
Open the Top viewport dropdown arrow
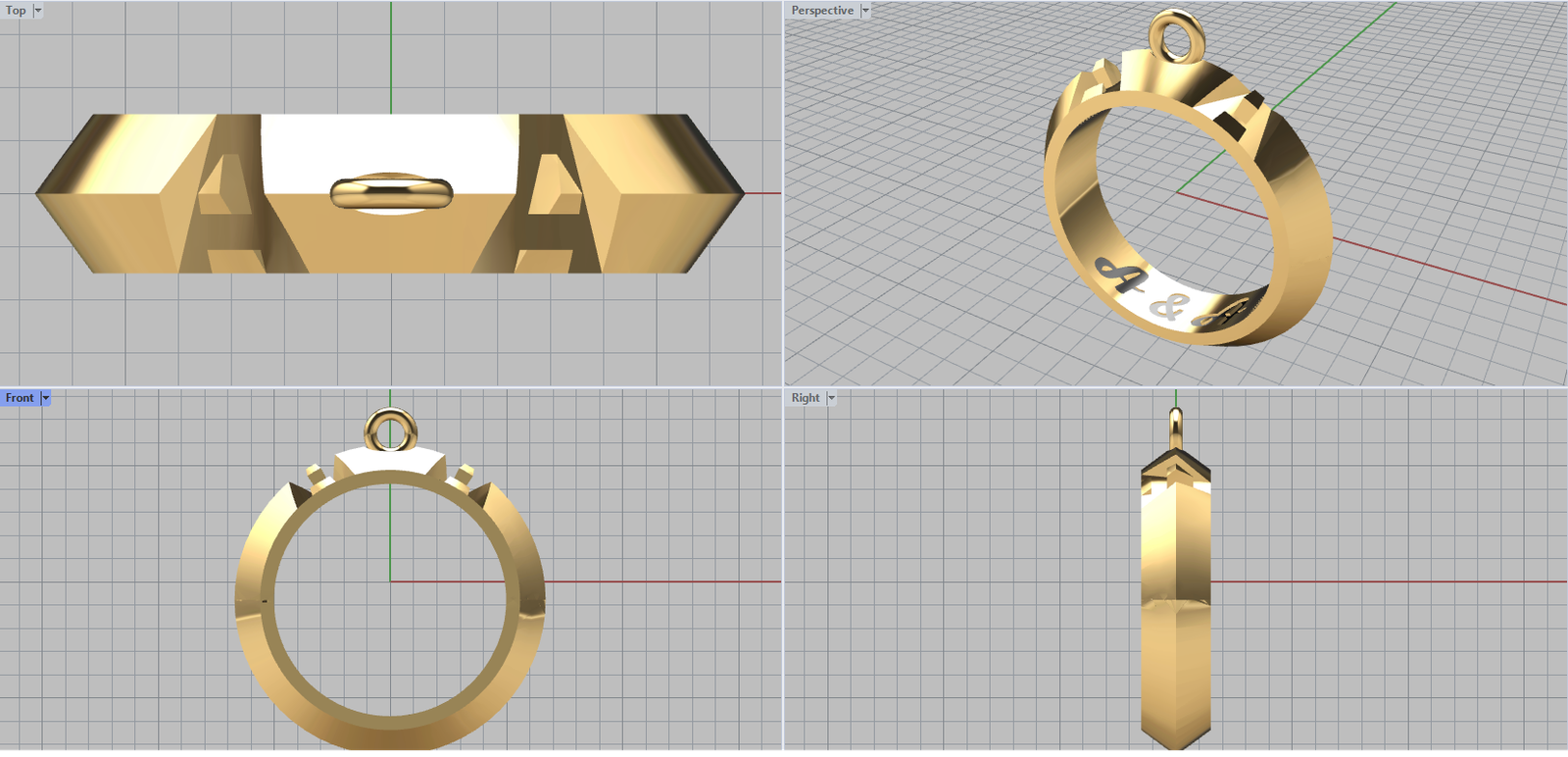38,11
